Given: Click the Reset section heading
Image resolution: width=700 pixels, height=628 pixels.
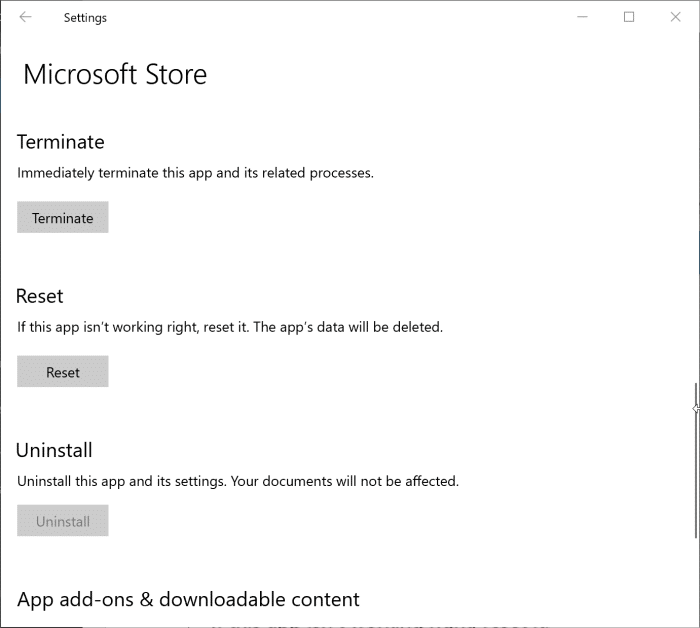Looking at the screenshot, I should coord(40,296).
